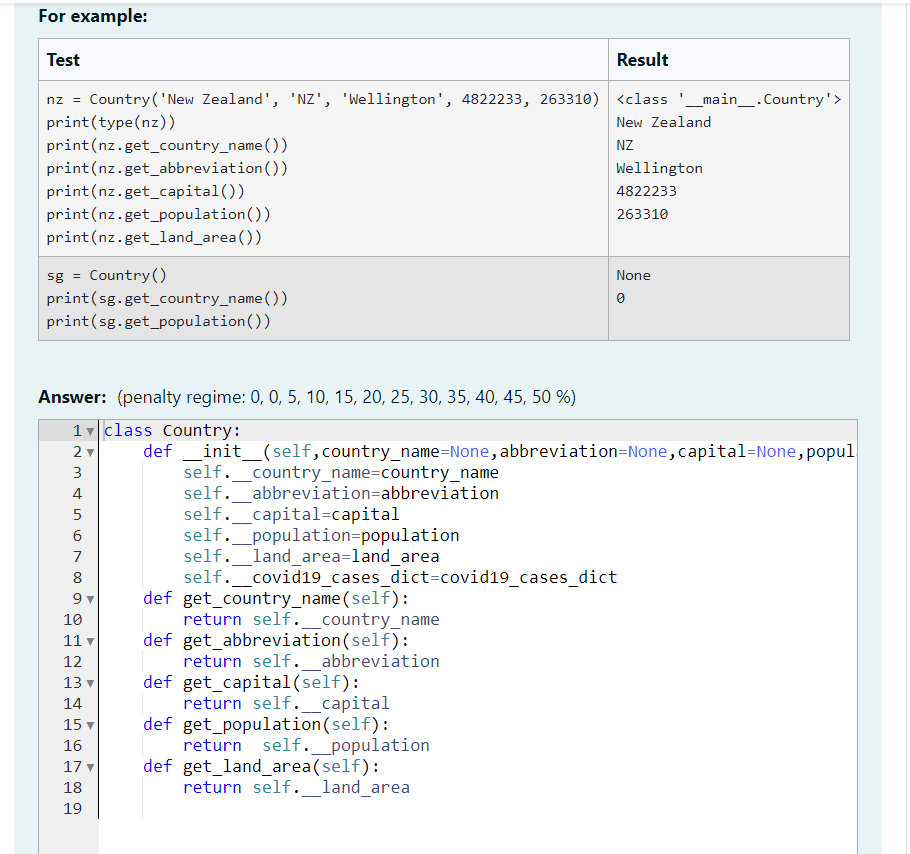Collapse the get_capital method fold icon
The width and height of the screenshot is (910, 854).
pos(89,682)
